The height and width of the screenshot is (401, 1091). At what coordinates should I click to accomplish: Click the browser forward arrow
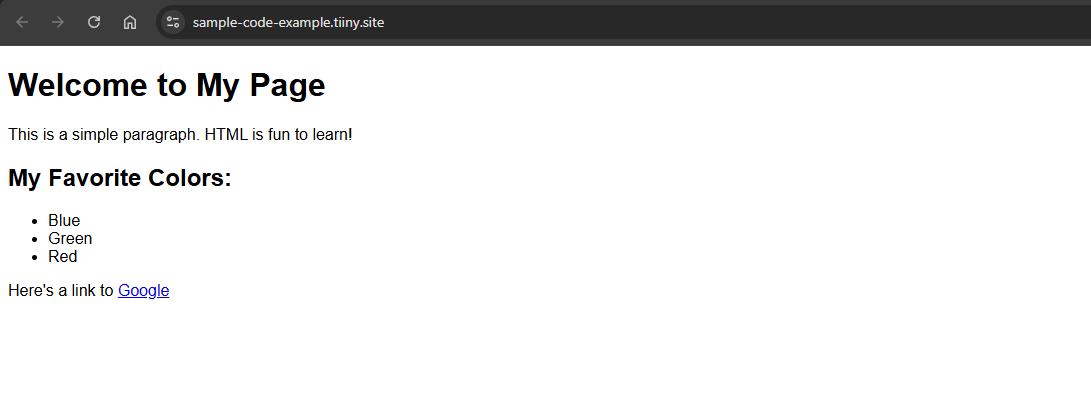tap(58, 22)
